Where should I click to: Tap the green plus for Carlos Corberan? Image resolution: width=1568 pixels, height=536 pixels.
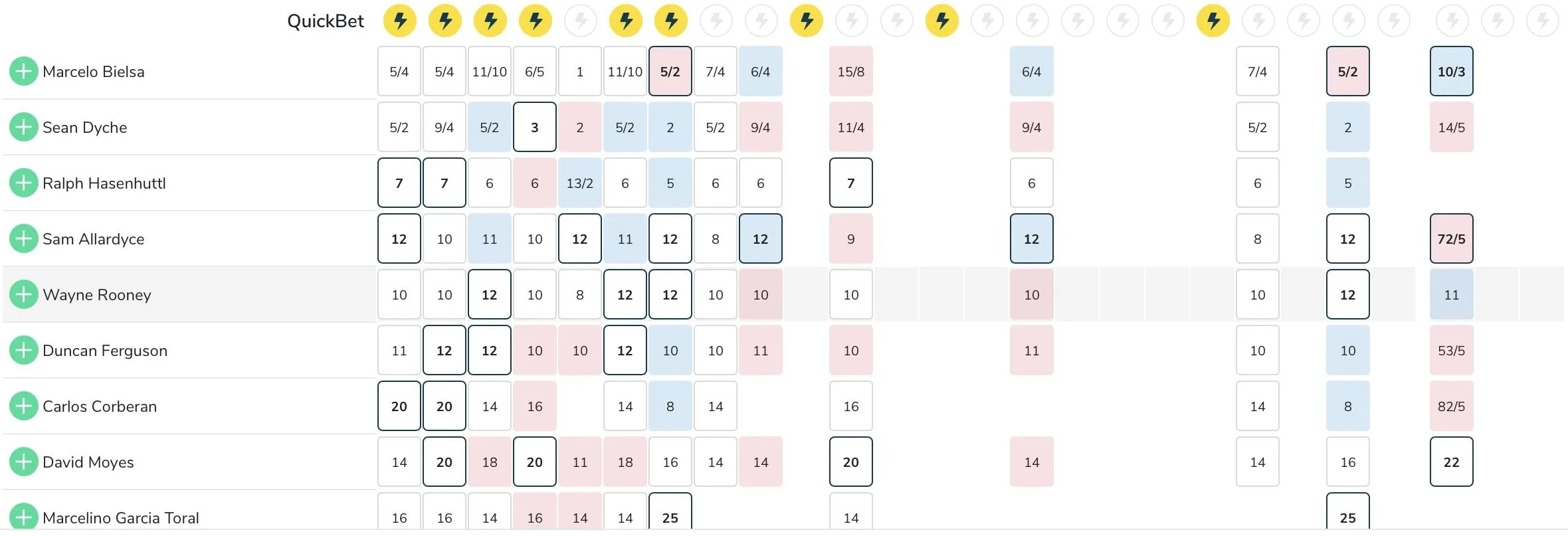23,406
